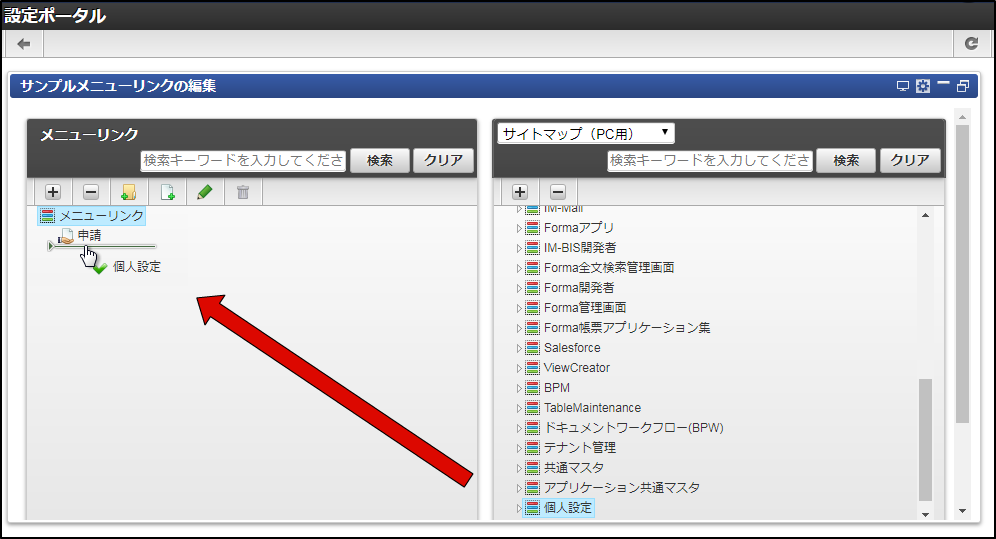Expand the IM-BIS開発者 tree node
This screenshot has width=996, height=539.
pos(518,248)
